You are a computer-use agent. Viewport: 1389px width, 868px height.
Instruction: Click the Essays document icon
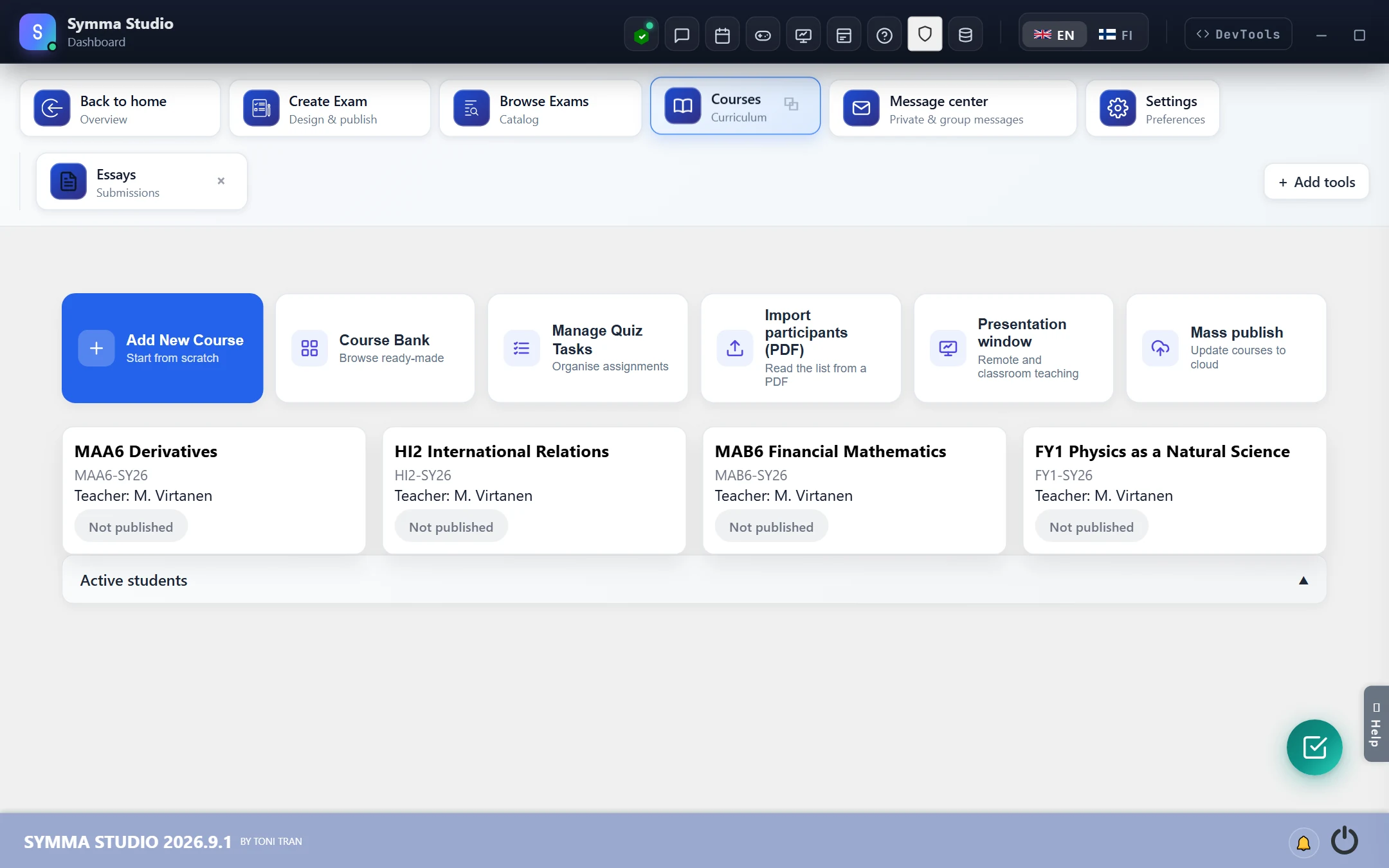(68, 181)
